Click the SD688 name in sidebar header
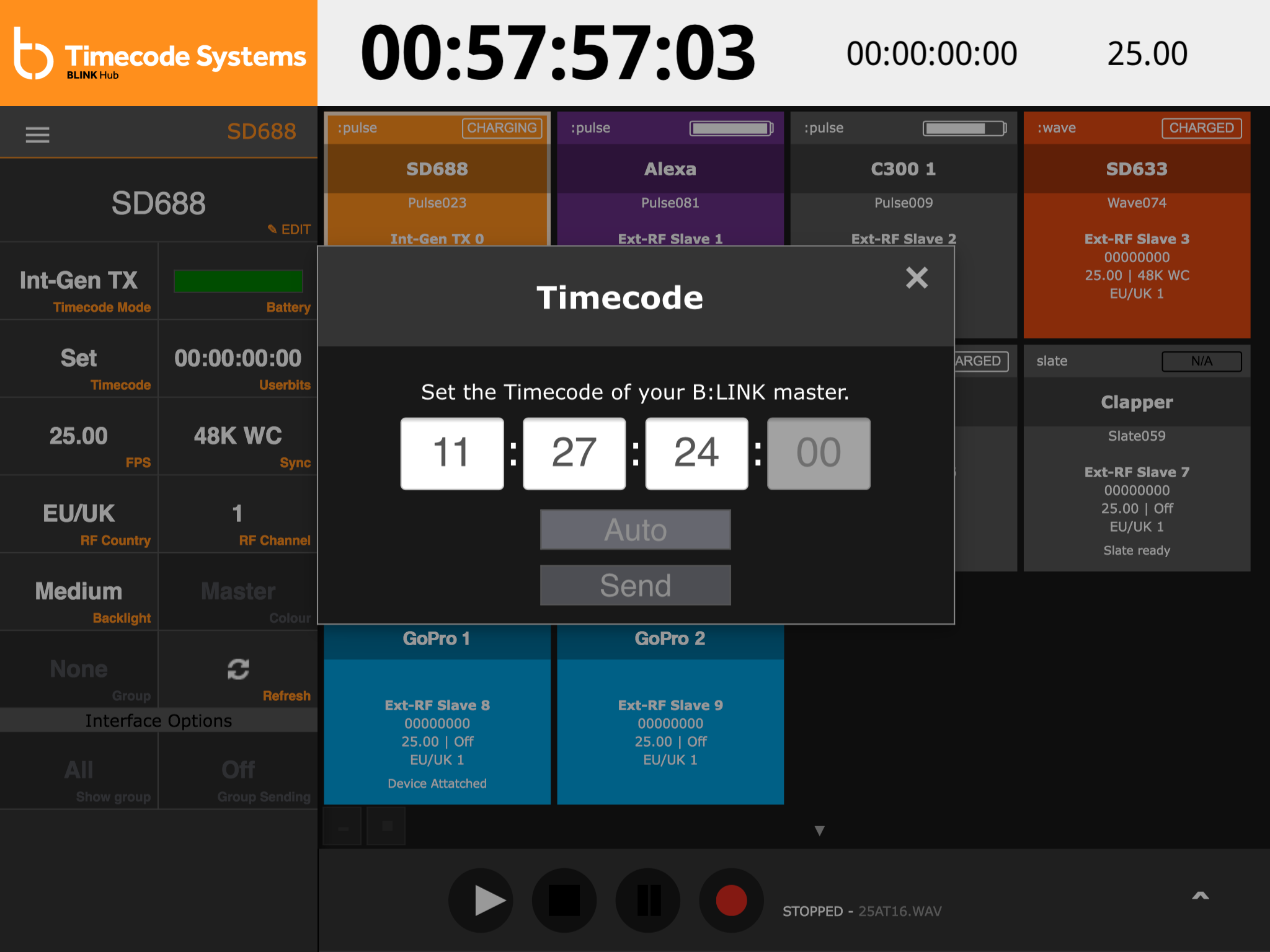 pos(261,132)
